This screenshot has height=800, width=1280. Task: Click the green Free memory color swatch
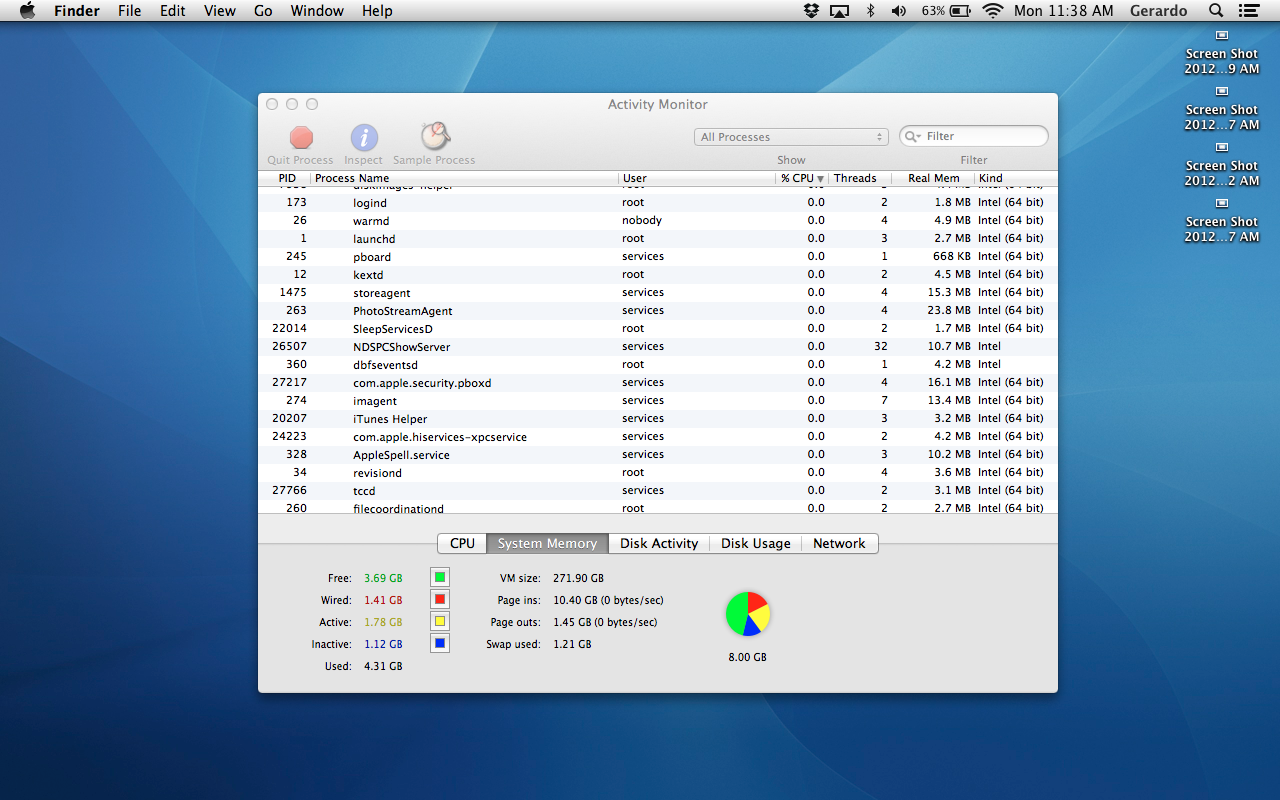pos(440,577)
